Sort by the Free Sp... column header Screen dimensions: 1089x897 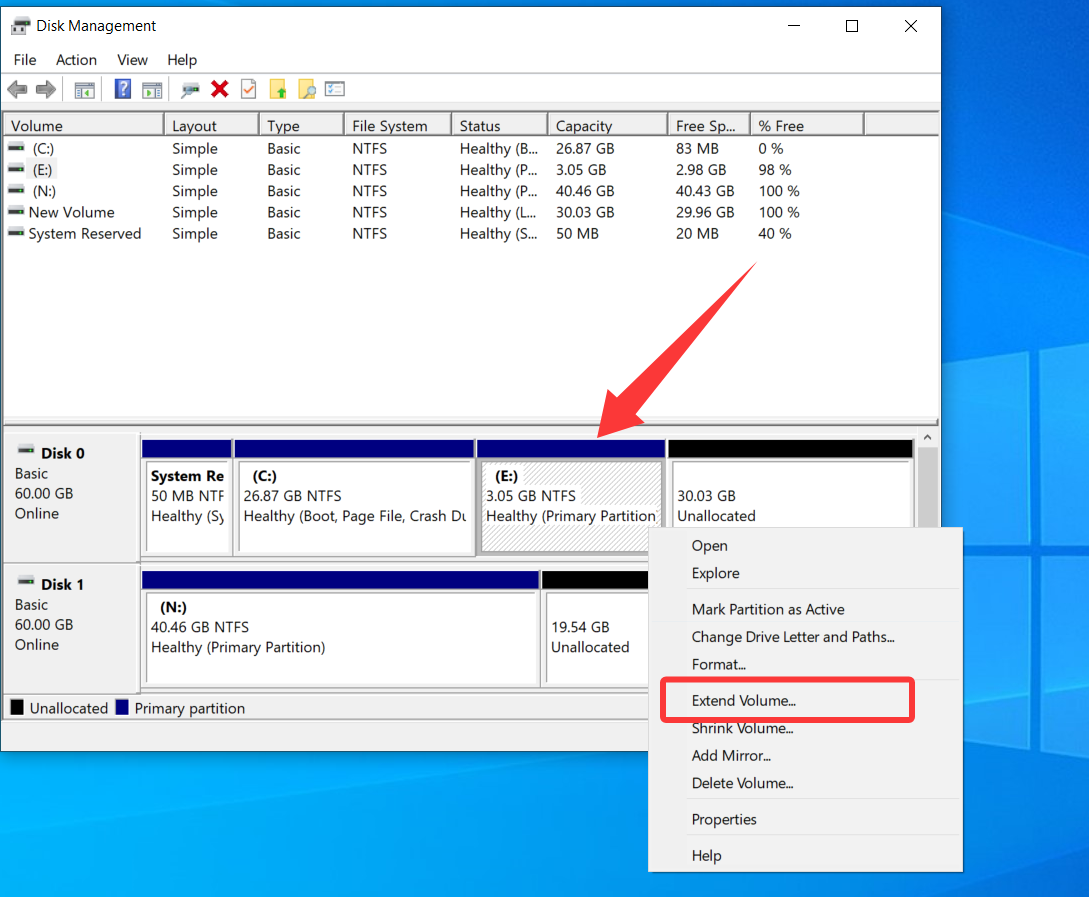[709, 126]
